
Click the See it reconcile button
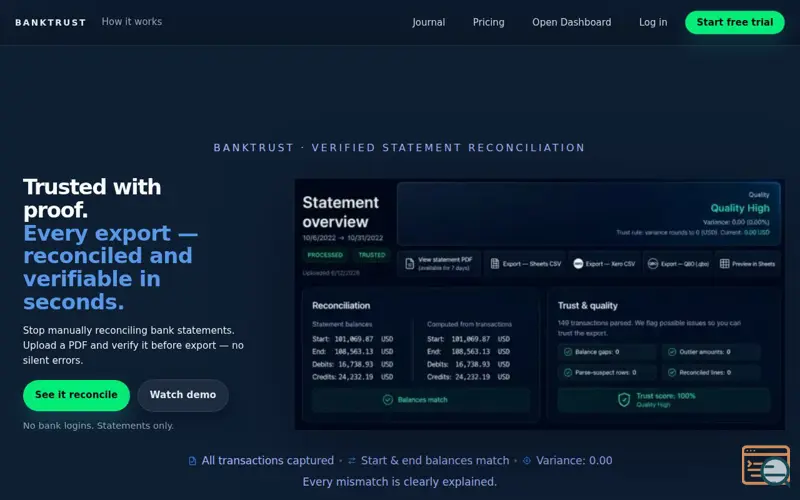tap(76, 395)
